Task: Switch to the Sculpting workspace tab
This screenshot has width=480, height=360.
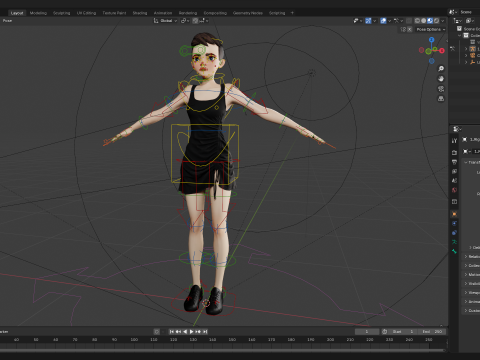Action: point(62,13)
